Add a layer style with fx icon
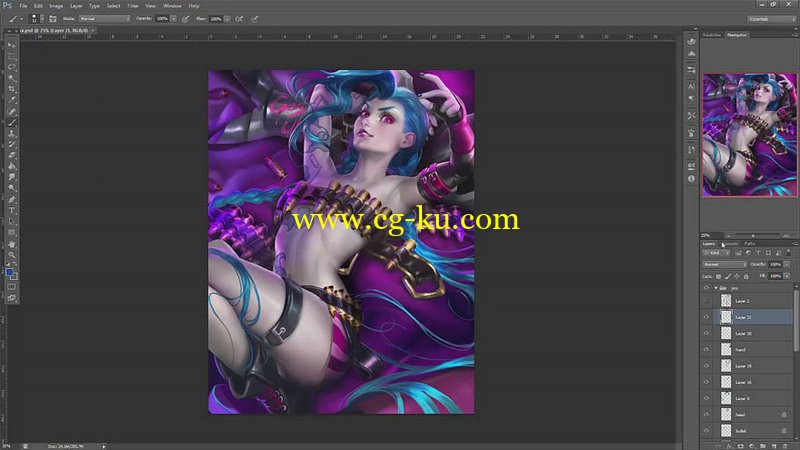Viewport: 800px width, 450px height. tap(729, 446)
